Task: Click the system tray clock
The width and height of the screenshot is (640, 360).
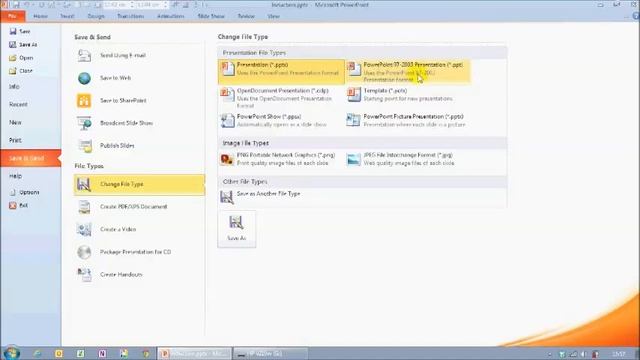Action: coord(619,354)
